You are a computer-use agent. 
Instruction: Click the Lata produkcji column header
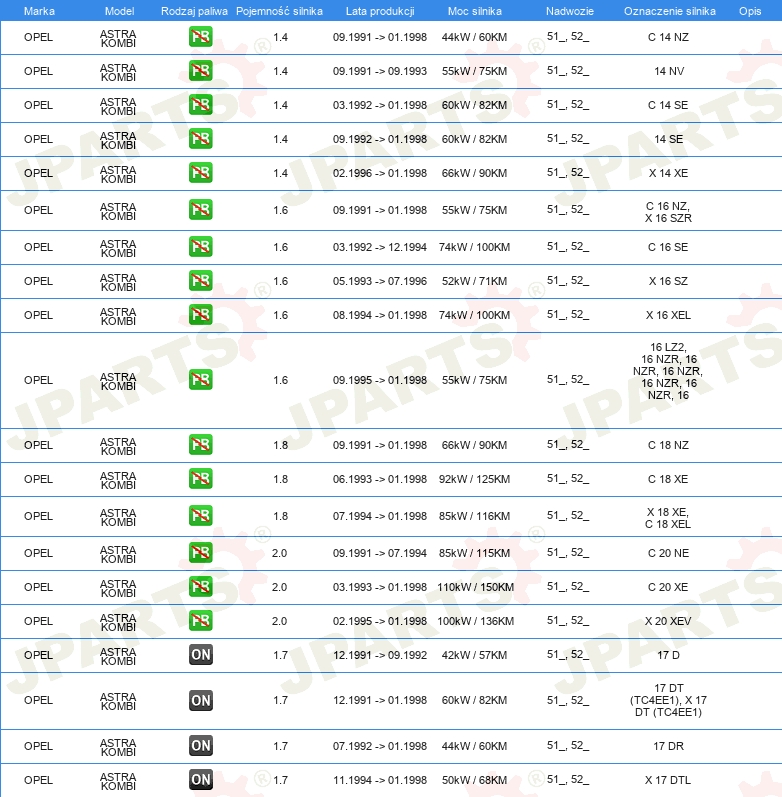coord(379,10)
